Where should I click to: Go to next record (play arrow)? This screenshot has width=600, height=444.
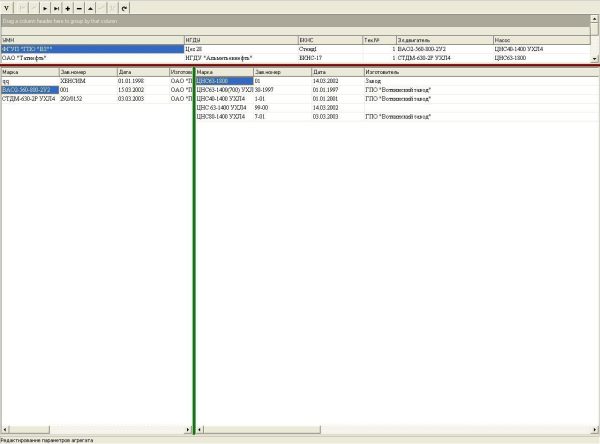(x=45, y=8)
